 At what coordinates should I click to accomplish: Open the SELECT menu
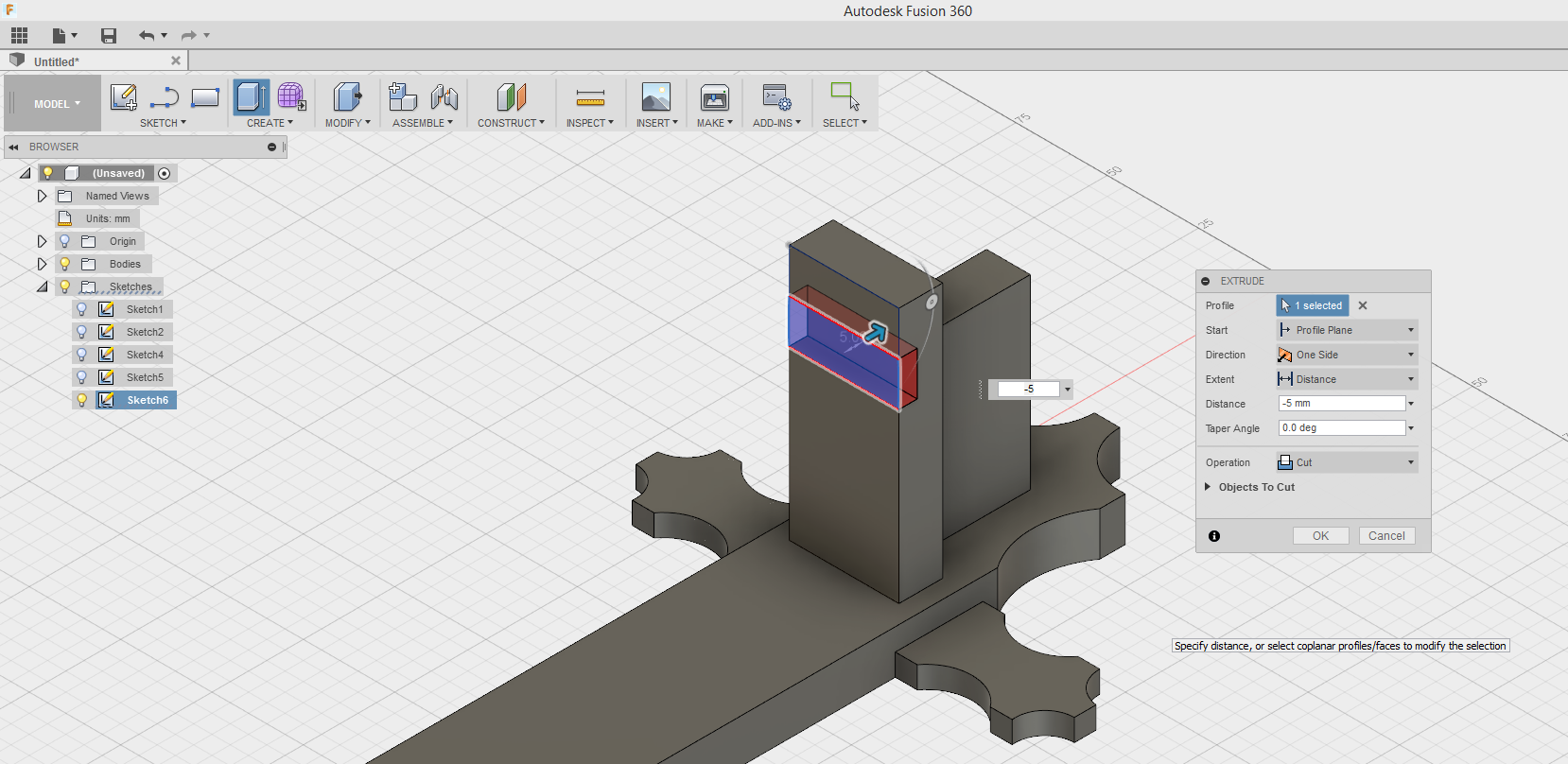coord(845,123)
